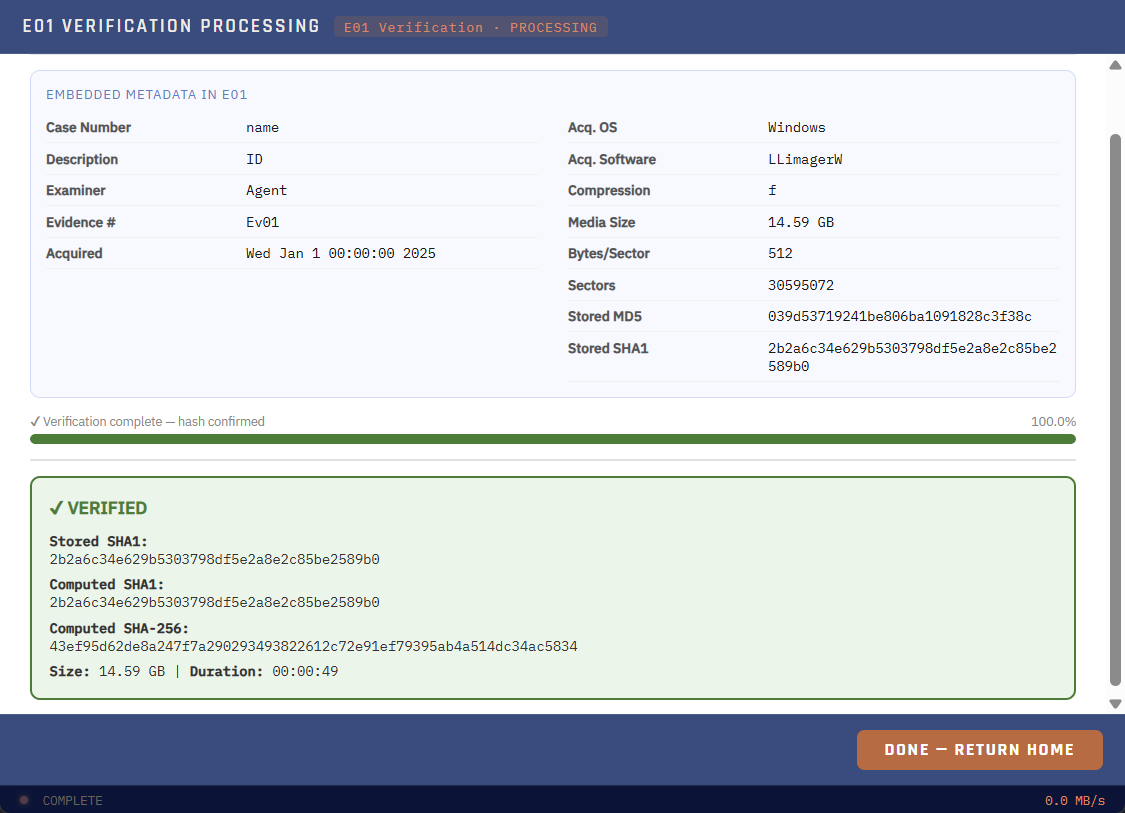
Task: Click the check mark beside VERIFIED
Action: 56,509
